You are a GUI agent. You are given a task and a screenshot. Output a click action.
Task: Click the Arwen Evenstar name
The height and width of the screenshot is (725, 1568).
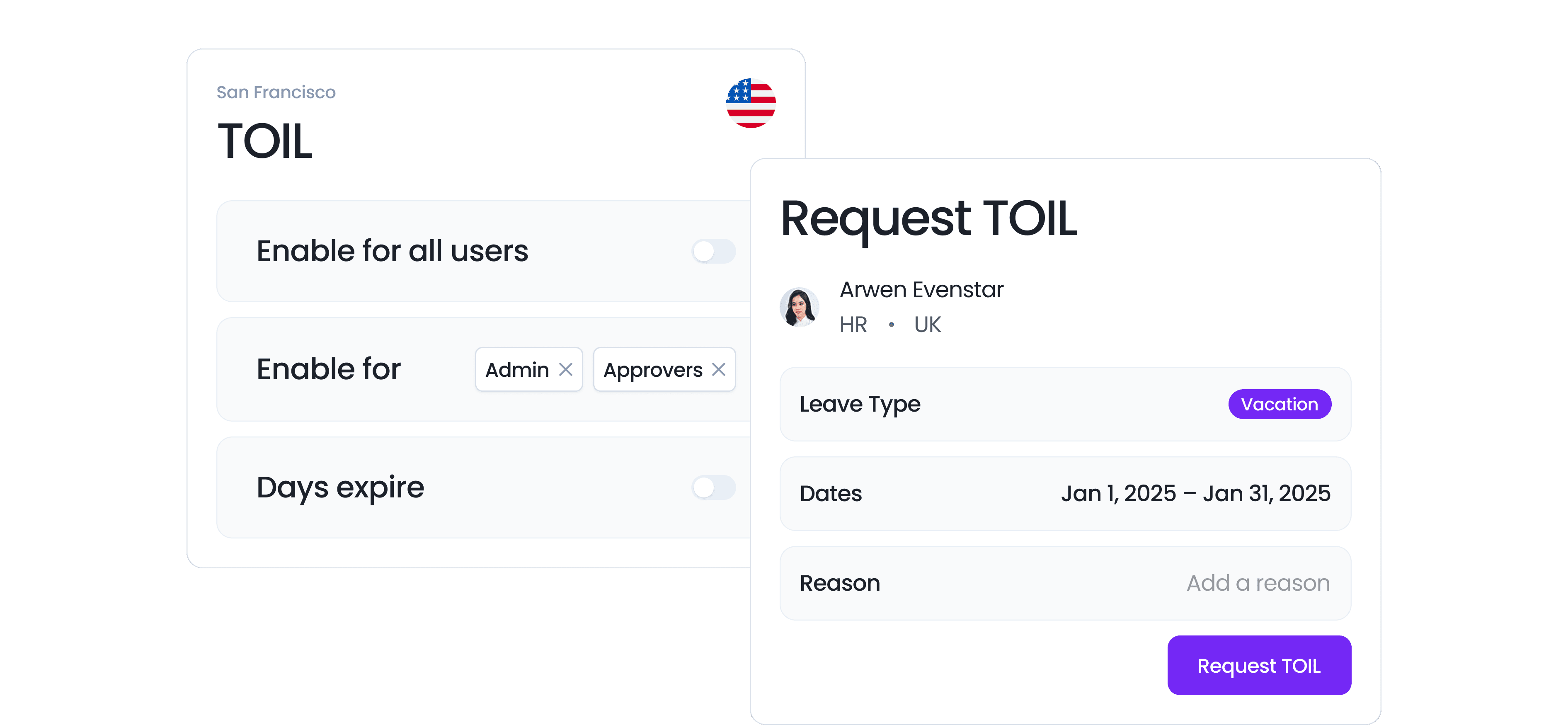921,290
